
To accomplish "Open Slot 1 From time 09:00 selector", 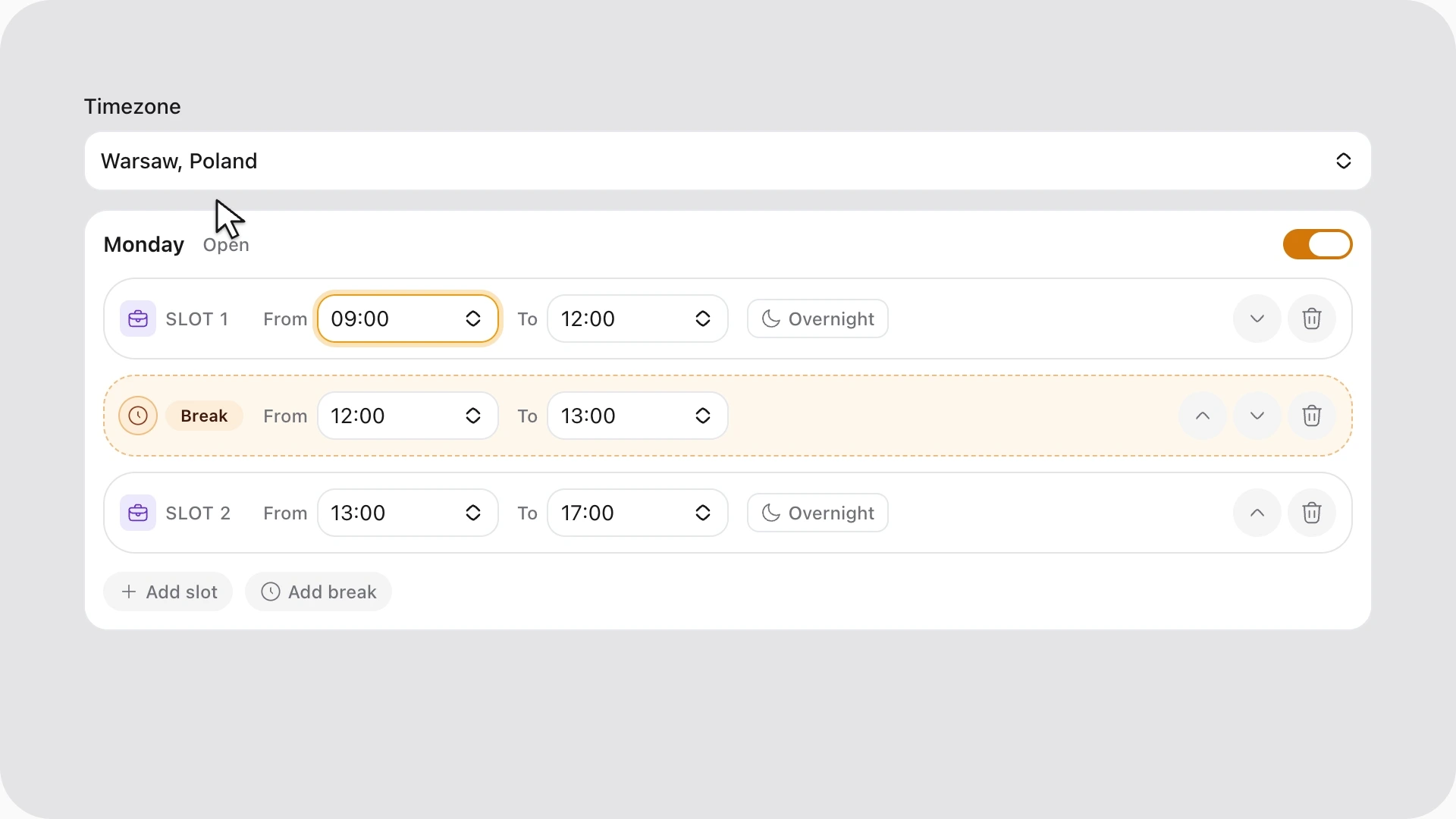I will tap(408, 318).
